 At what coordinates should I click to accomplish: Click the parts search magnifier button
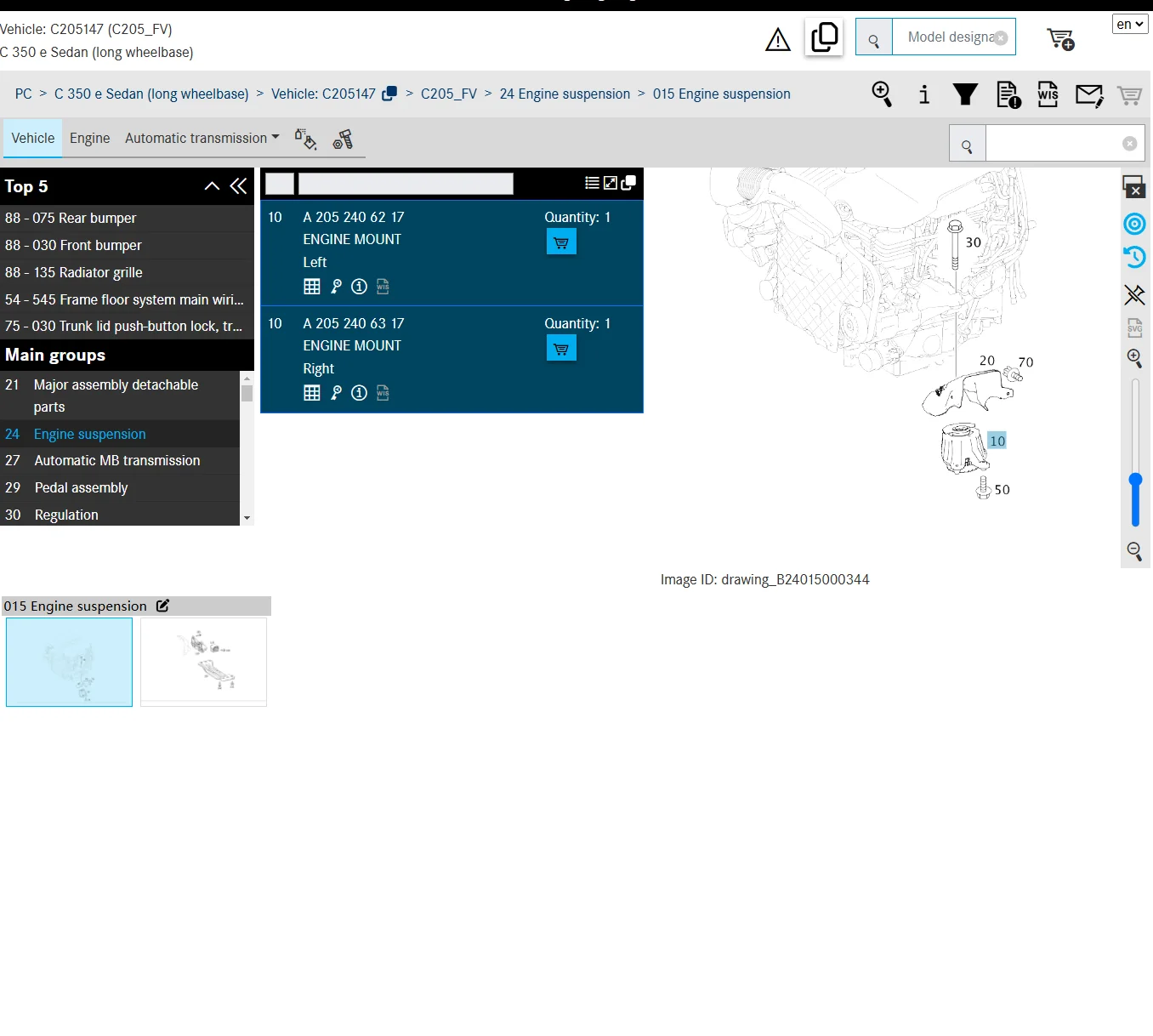[x=968, y=144]
